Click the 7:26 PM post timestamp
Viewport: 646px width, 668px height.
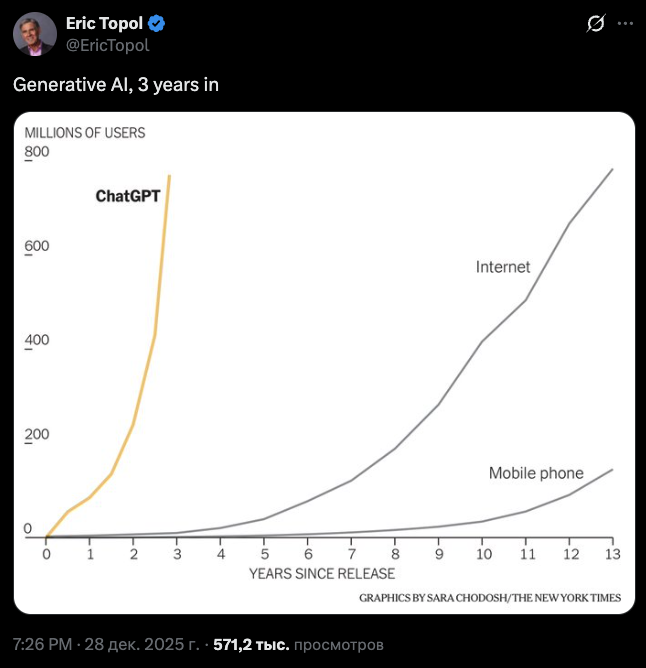pos(40,645)
